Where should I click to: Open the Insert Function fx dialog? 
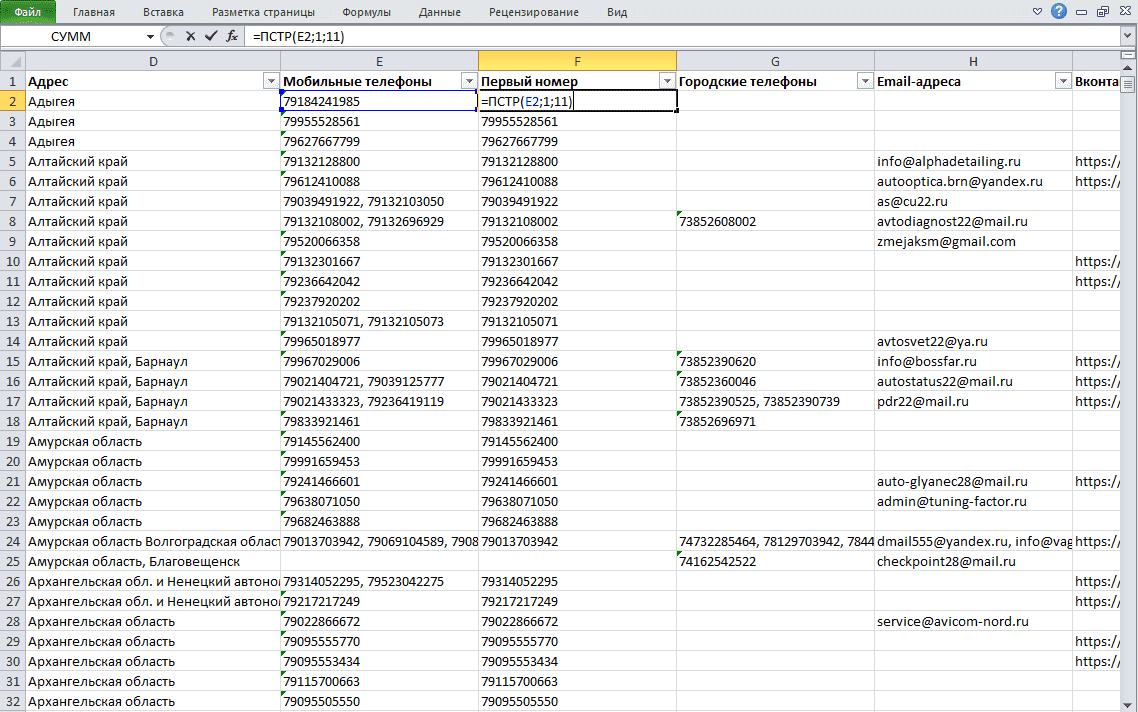point(232,36)
